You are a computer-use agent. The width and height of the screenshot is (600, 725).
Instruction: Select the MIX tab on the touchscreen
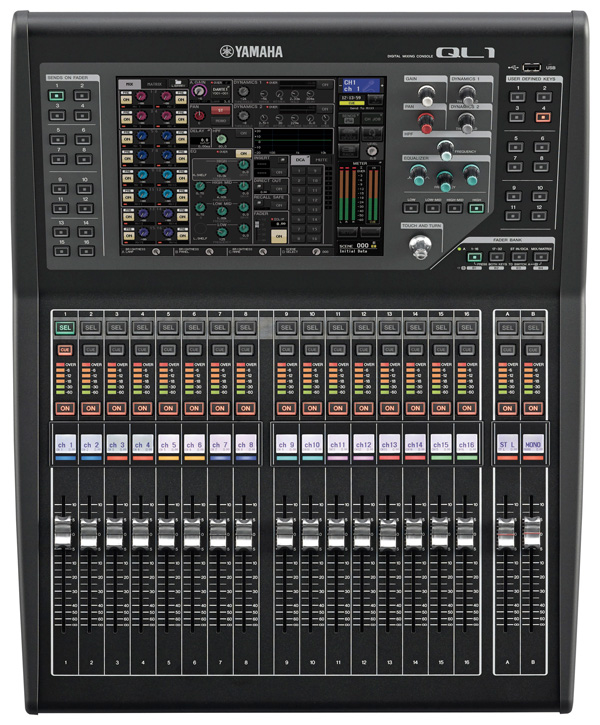pos(130,84)
